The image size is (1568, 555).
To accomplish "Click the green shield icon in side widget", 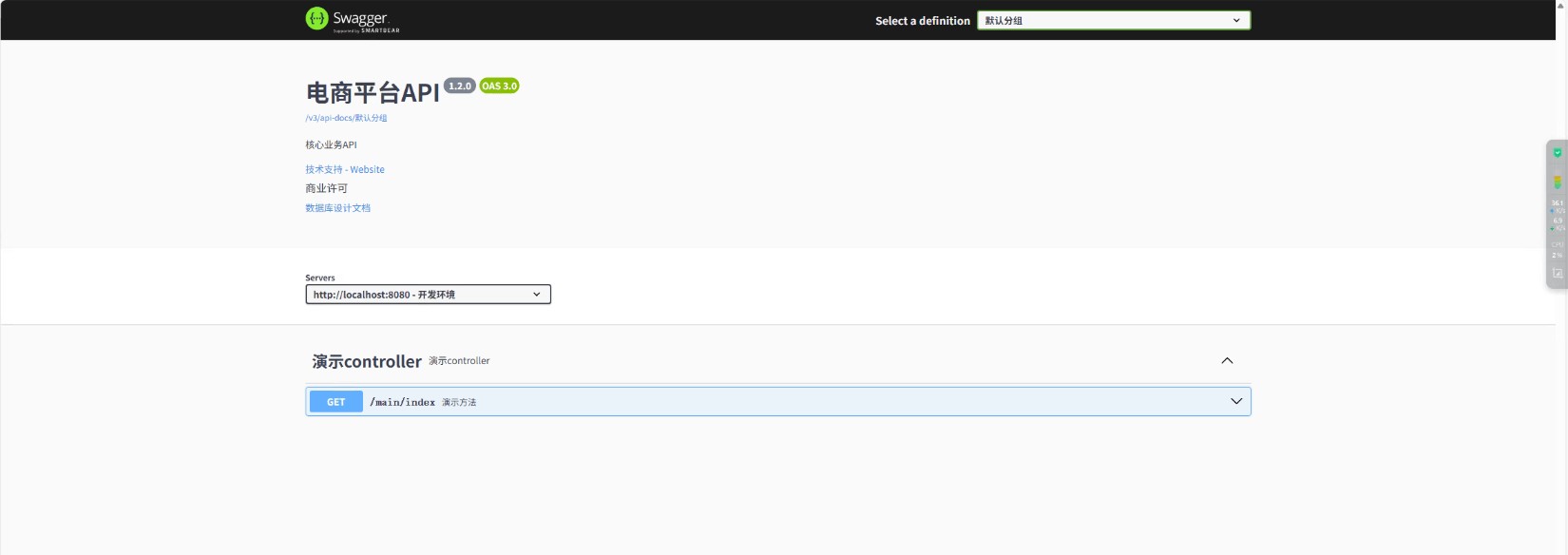I will point(1558,153).
